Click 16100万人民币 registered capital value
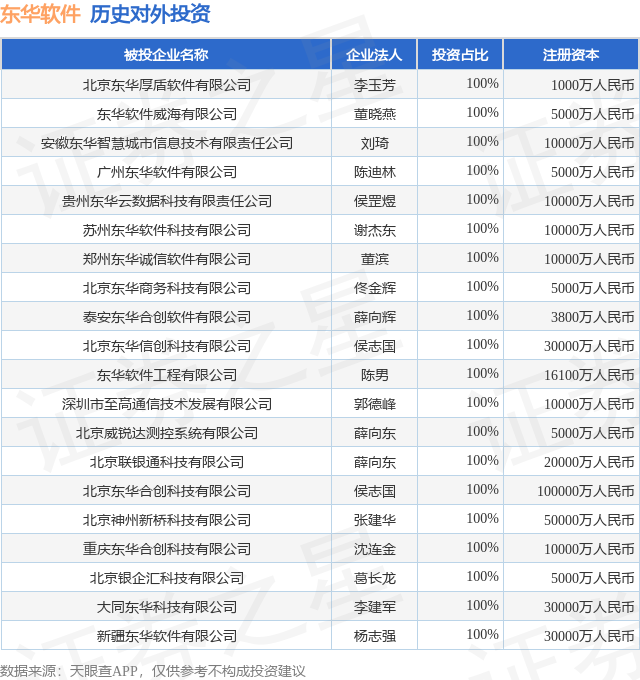This screenshot has width=640, height=680. pos(589,375)
